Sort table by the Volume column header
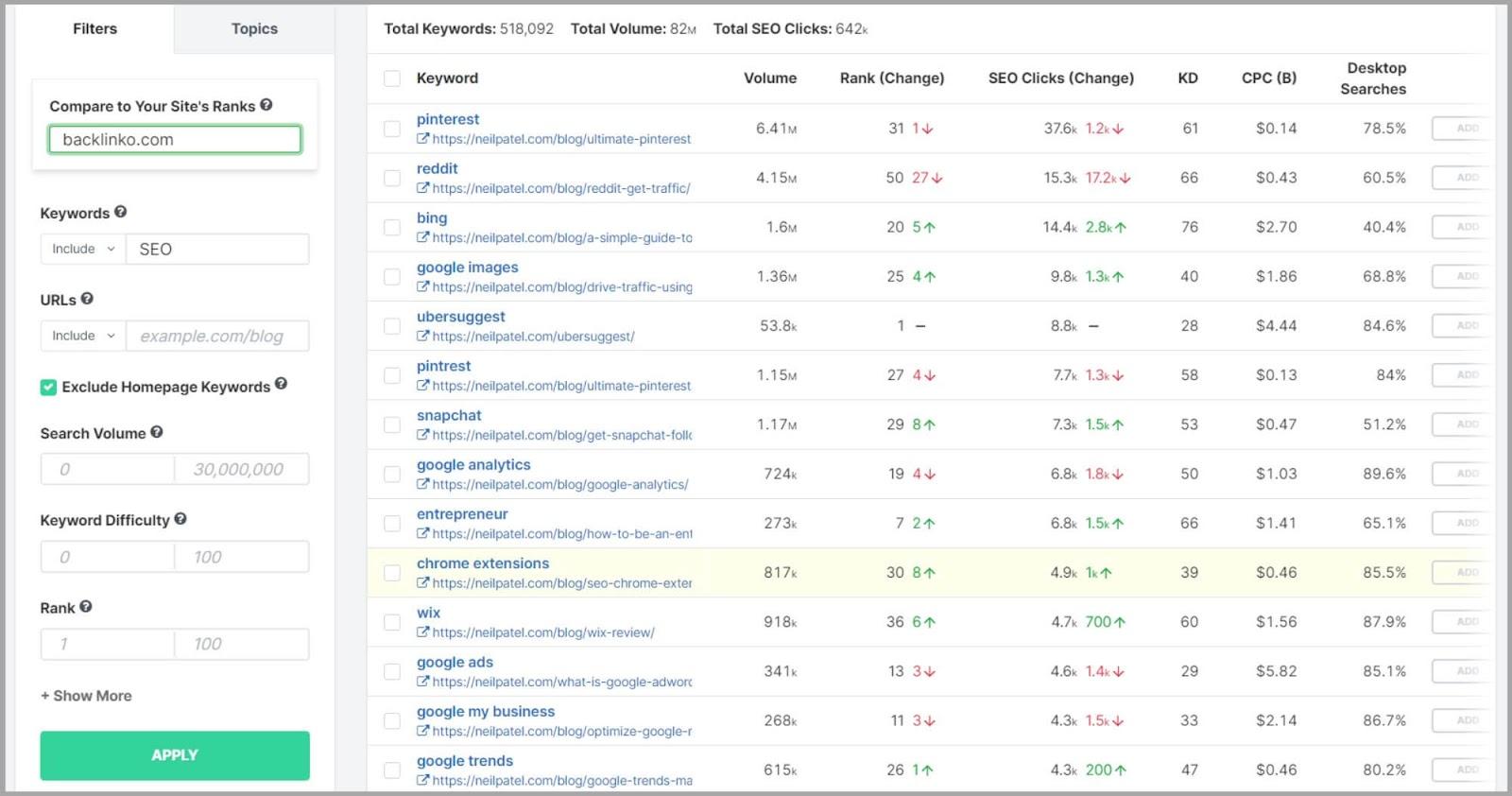Image resolution: width=1512 pixels, height=796 pixels. pos(769,78)
